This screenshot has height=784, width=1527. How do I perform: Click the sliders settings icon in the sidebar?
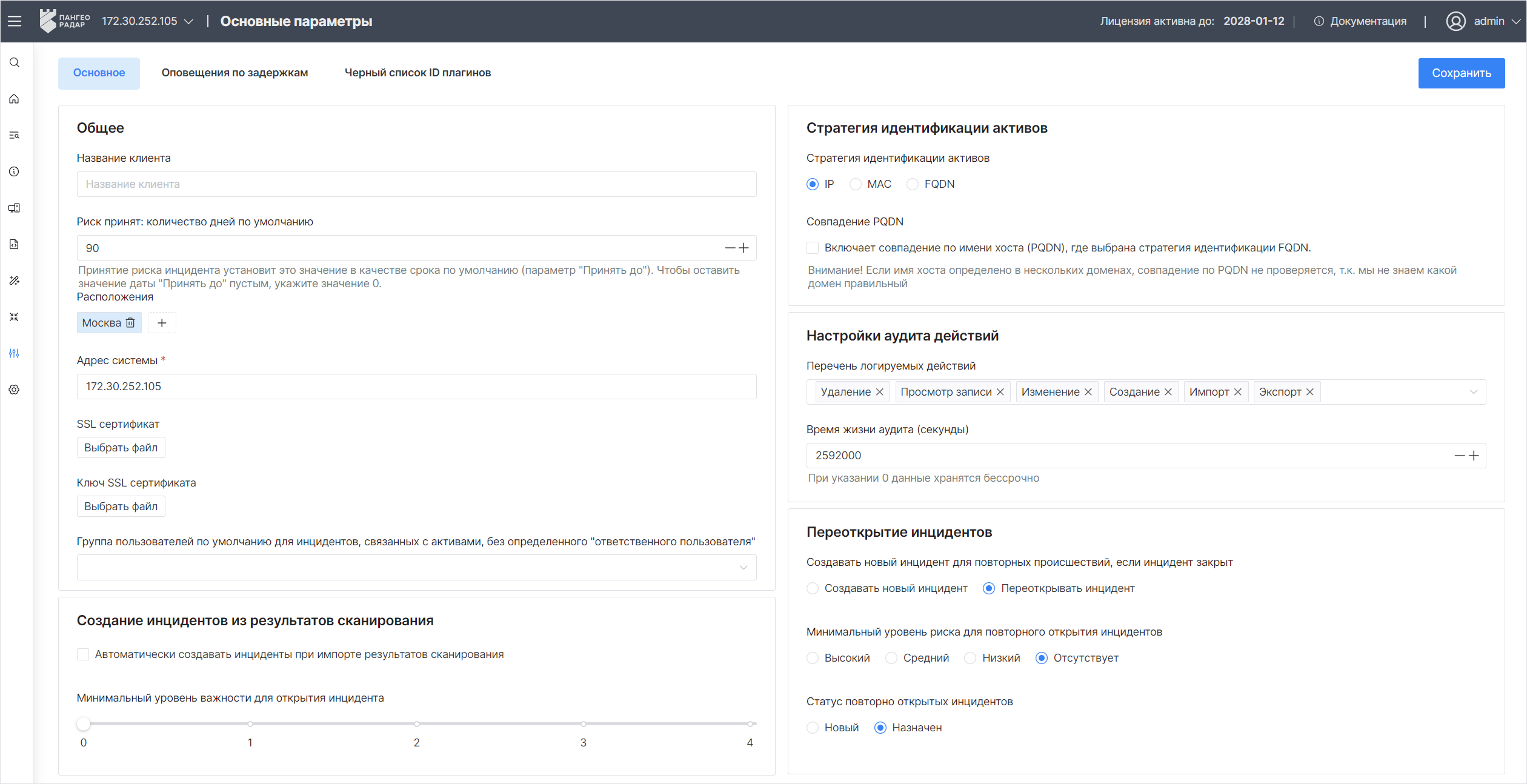pos(15,353)
